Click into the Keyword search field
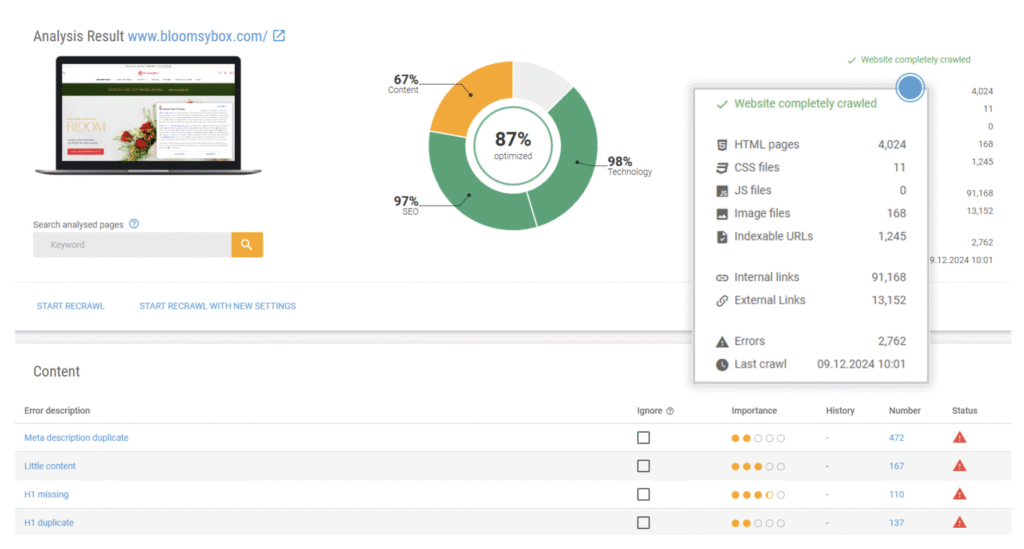This screenshot has width=1024, height=549. pos(133,245)
